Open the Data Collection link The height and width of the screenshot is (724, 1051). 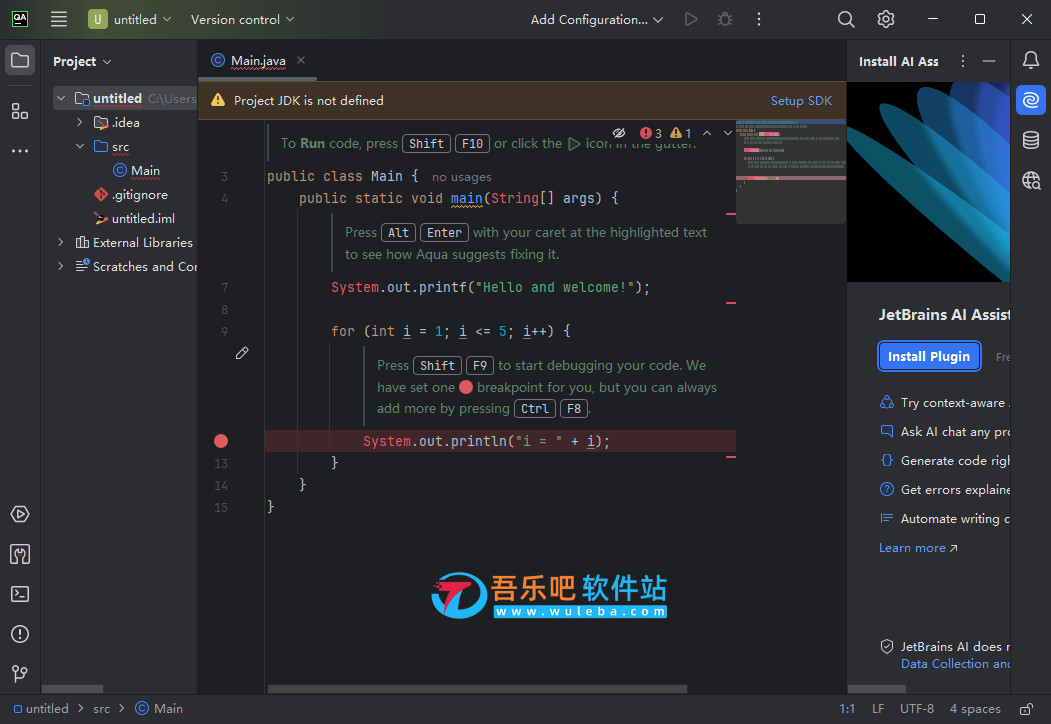coord(955,664)
